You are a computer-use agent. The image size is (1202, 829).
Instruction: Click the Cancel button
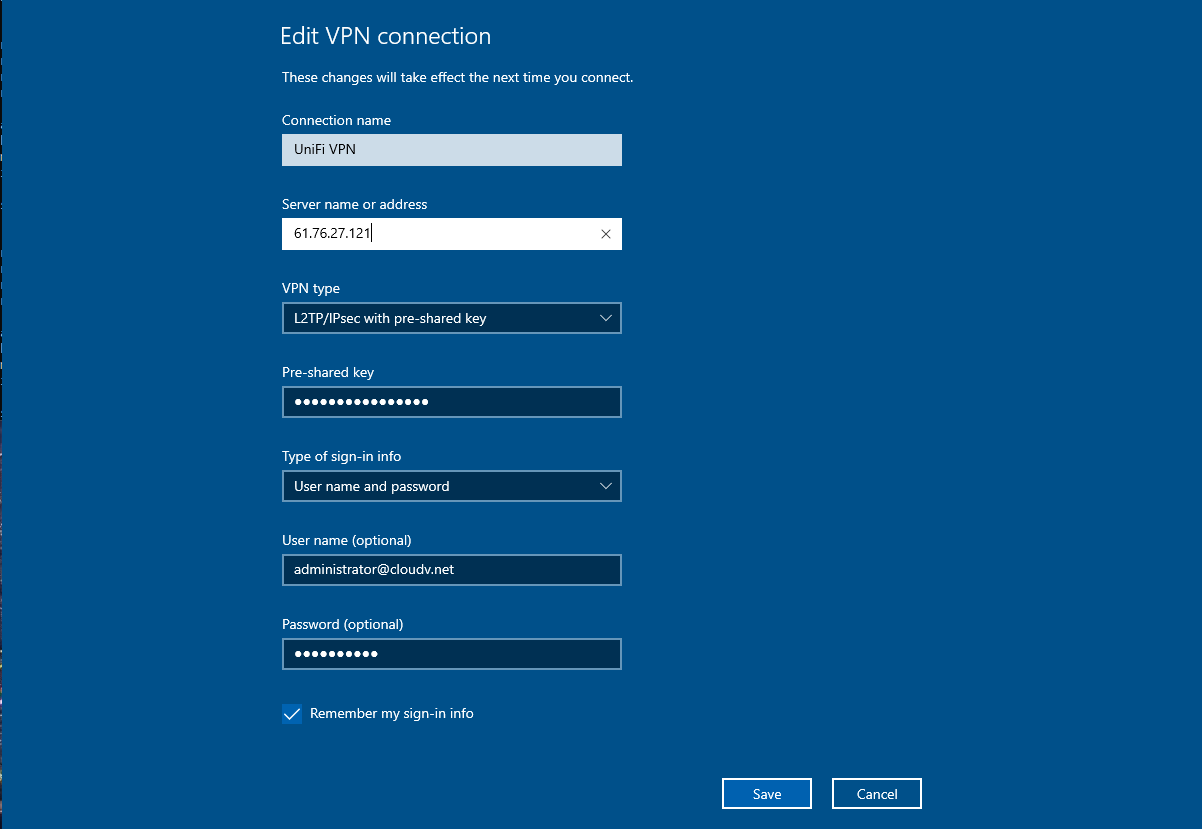click(877, 794)
